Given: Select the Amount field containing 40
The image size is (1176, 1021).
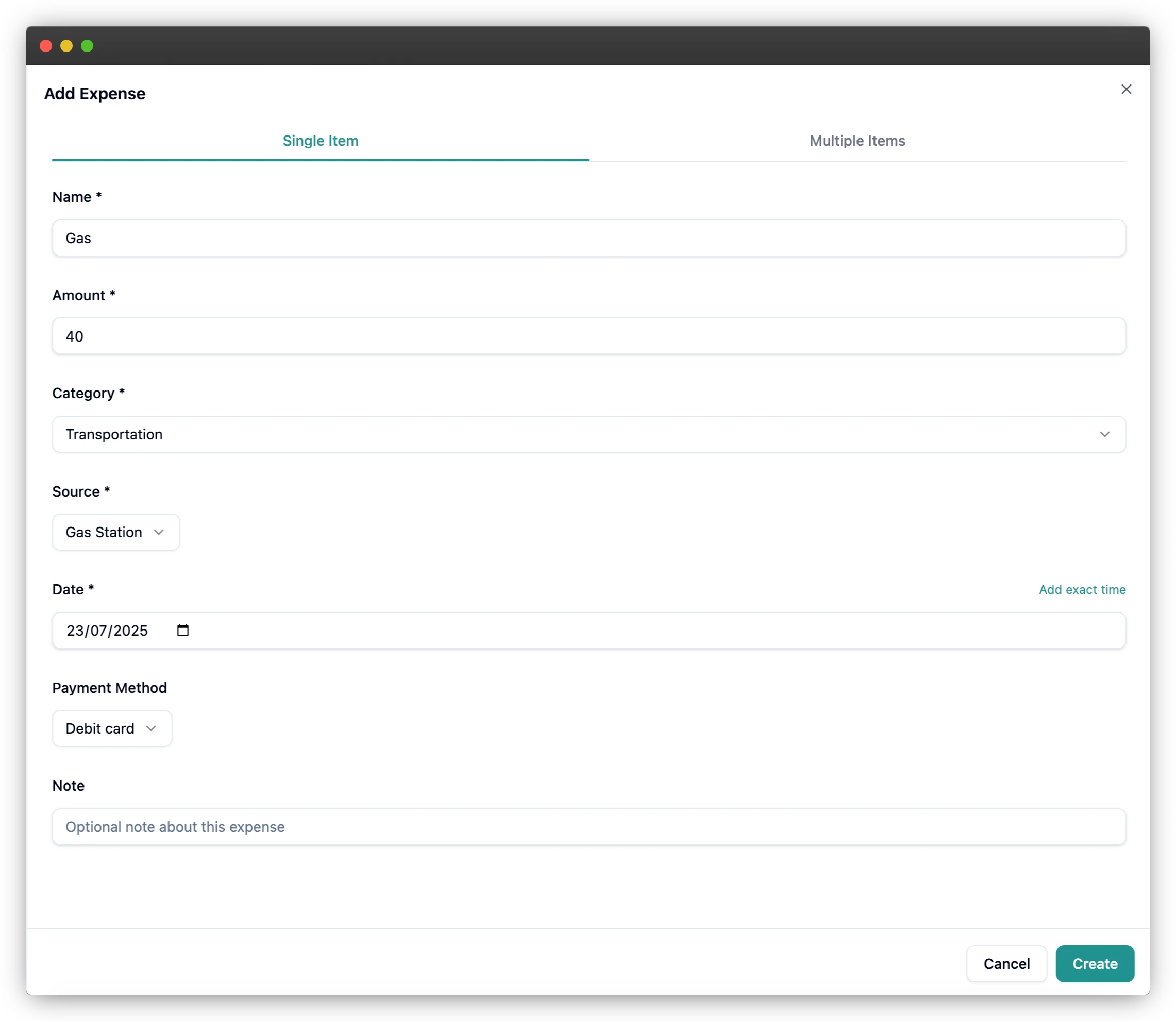Looking at the screenshot, I should [589, 336].
